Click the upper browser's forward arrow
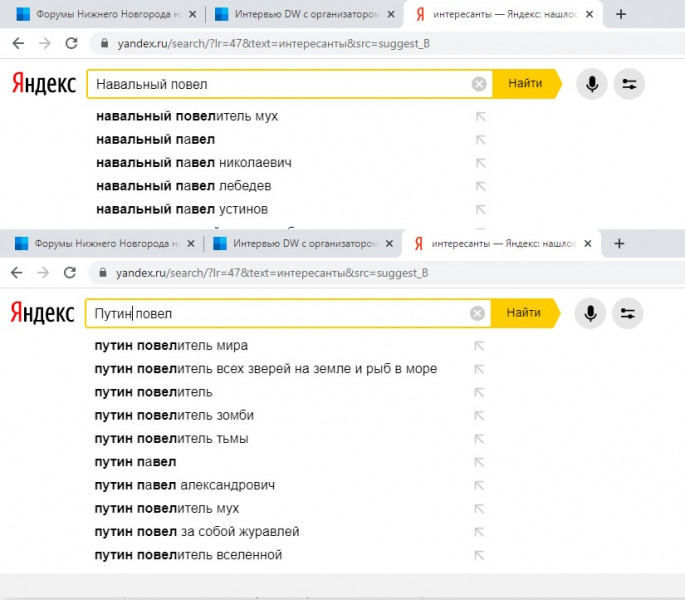The image size is (685, 600). click(x=45, y=43)
